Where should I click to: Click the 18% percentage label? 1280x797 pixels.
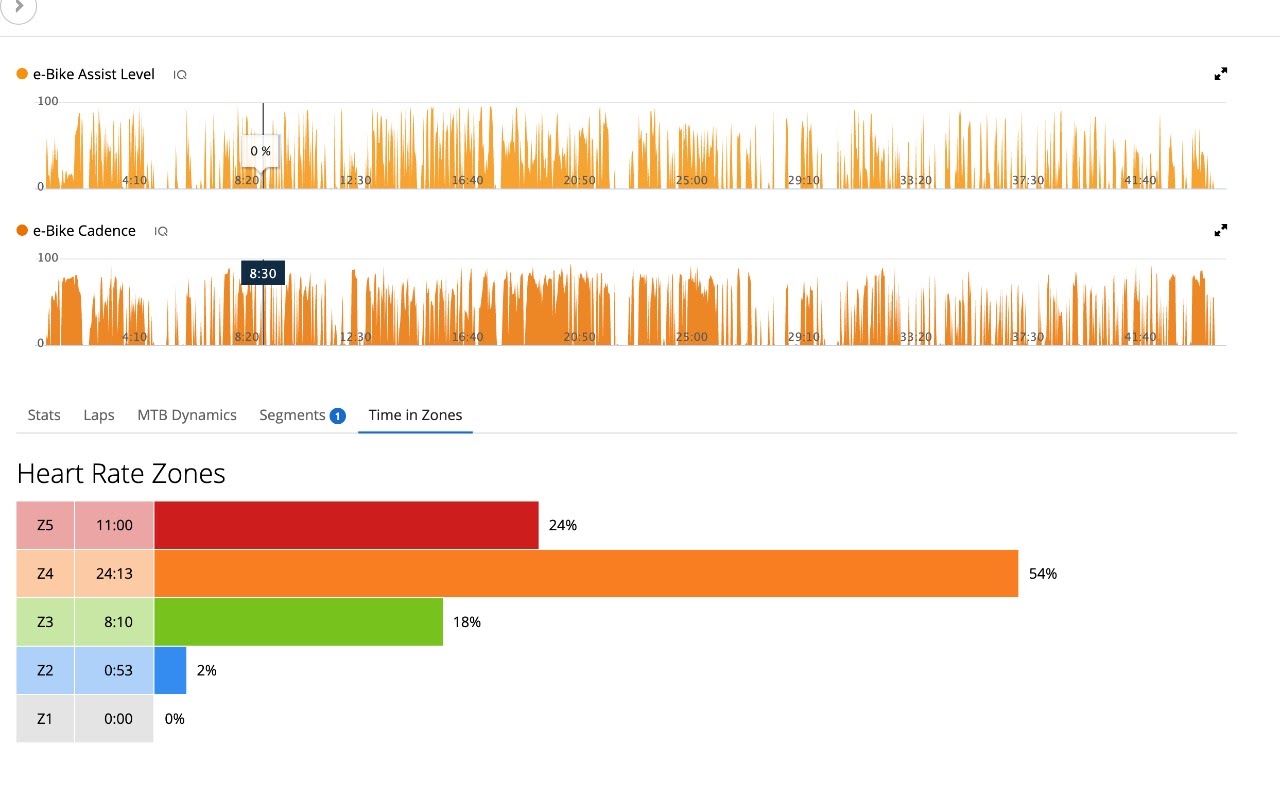click(x=467, y=622)
